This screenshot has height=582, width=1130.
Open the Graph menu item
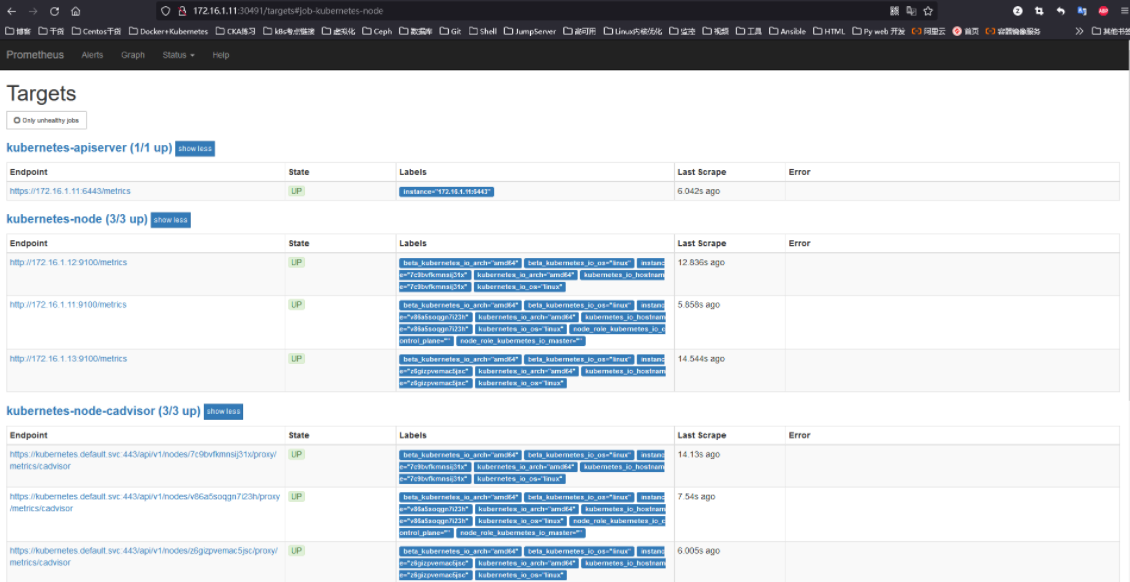coord(133,55)
